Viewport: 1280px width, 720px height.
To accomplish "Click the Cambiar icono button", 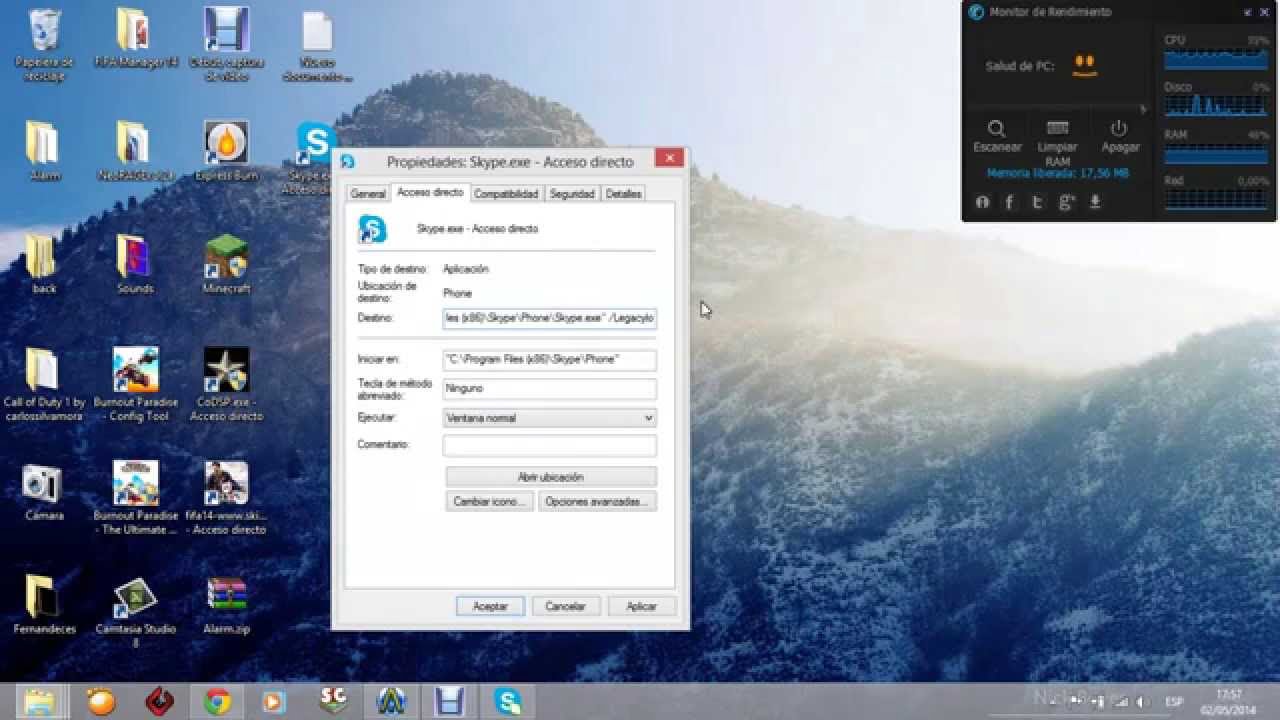I will click(489, 501).
